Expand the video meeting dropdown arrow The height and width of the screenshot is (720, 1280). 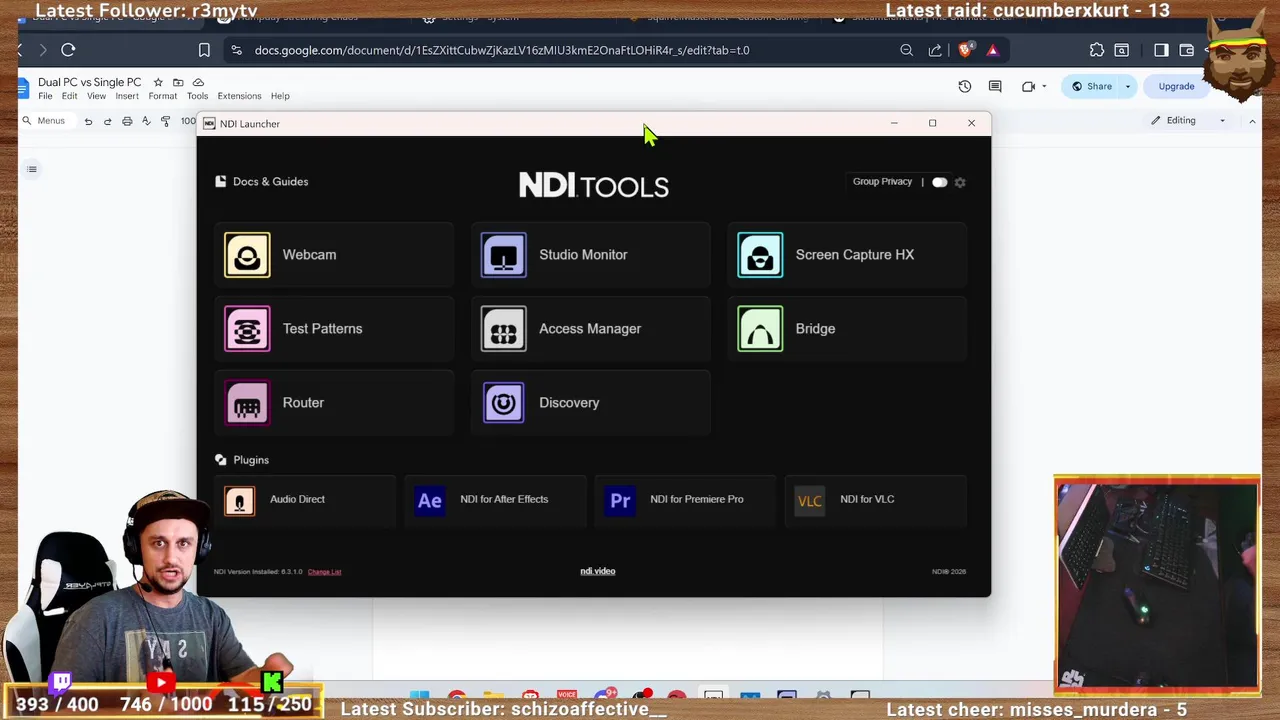[x=1044, y=87]
